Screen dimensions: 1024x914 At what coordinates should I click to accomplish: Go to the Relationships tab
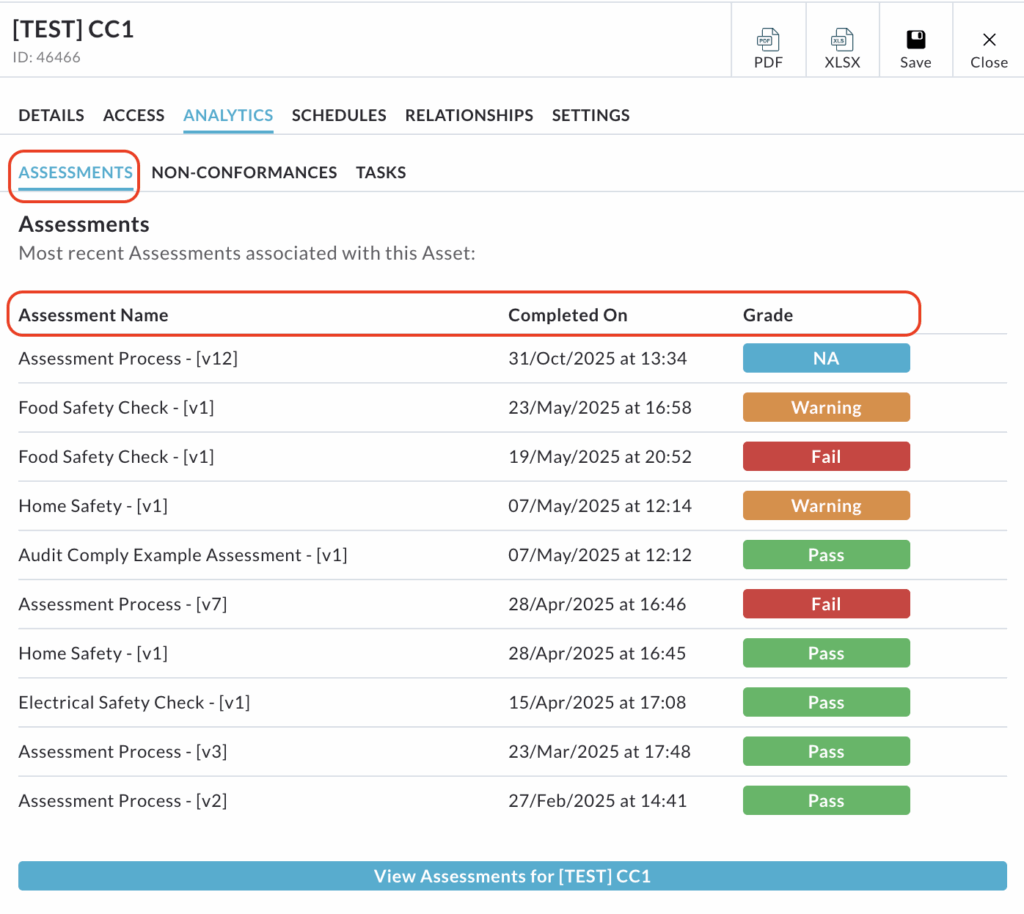(469, 115)
